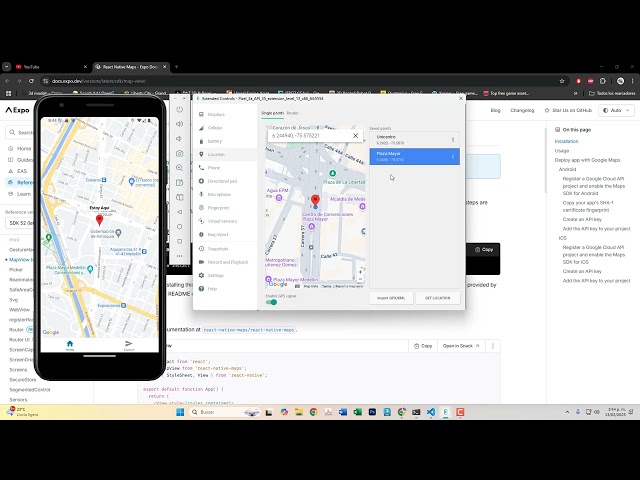The height and width of the screenshot is (480, 640).
Task: Jump to Deploy app with Google Maps
Action: pos(587,160)
